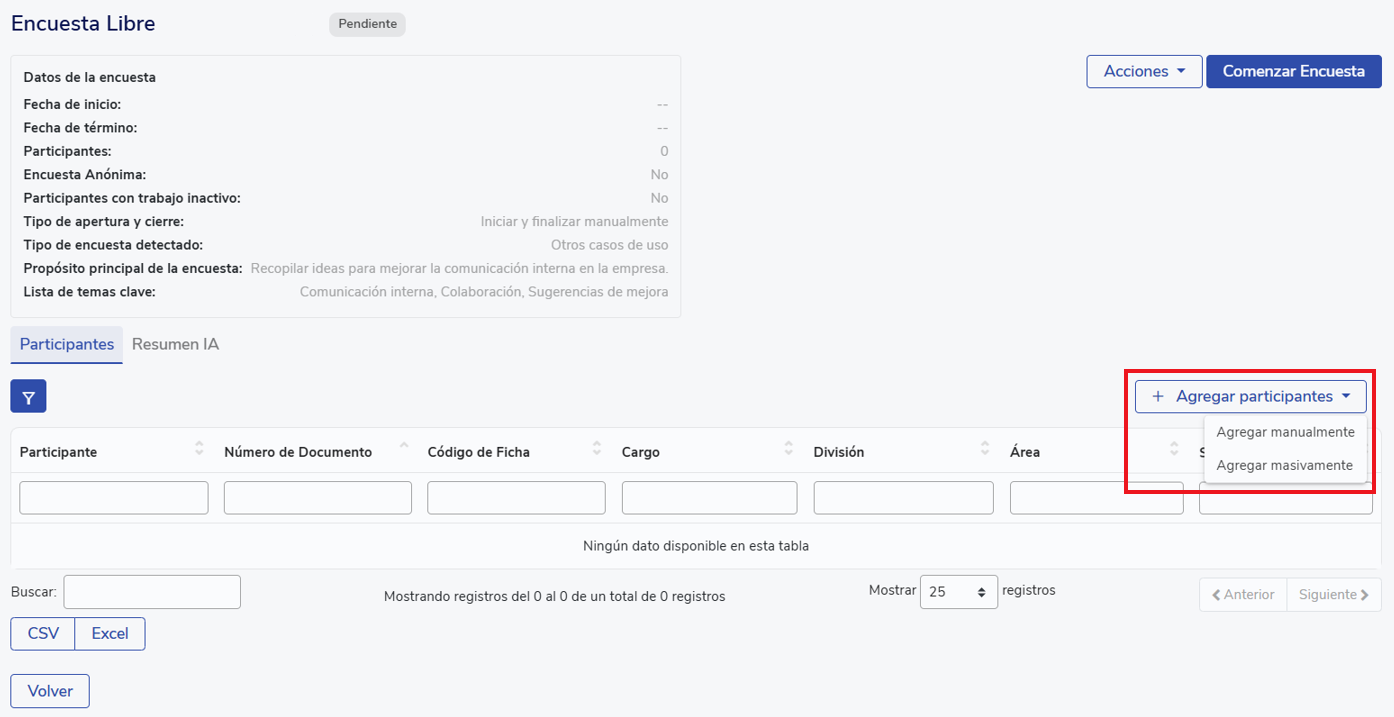The width and height of the screenshot is (1394, 717).
Task: Choose Agregar manualmente option
Action: click(1285, 432)
